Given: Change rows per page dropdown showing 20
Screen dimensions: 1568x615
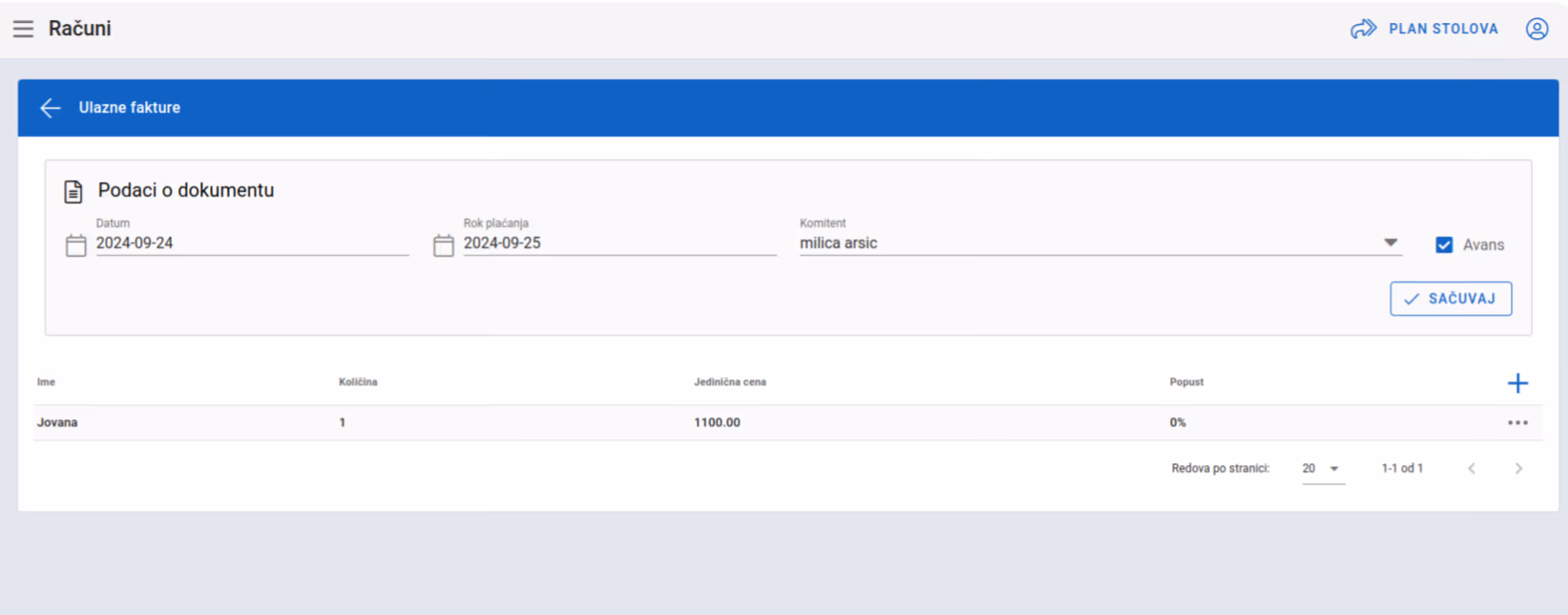Looking at the screenshot, I should click(x=1323, y=469).
